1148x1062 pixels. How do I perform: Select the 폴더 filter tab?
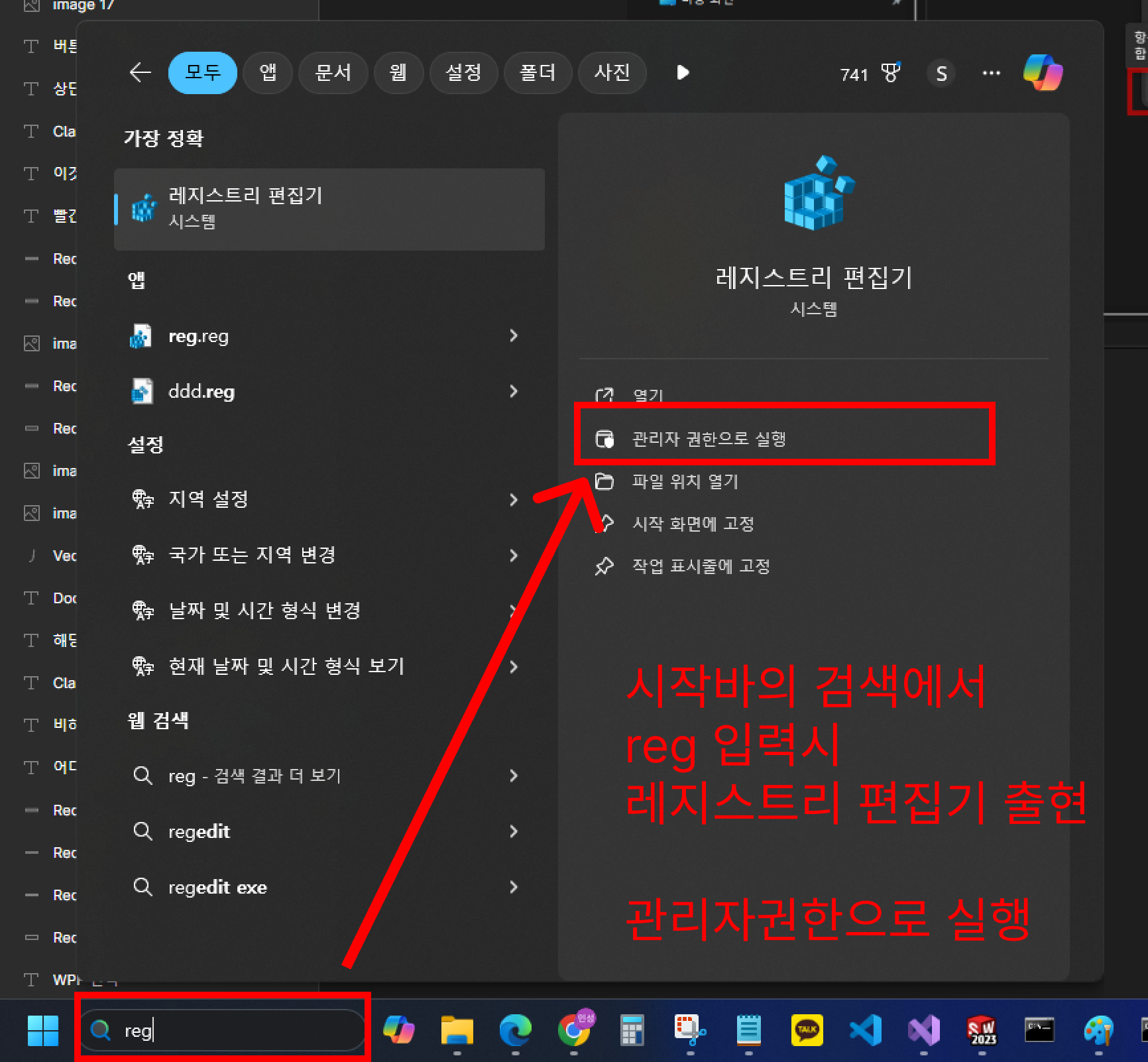point(538,72)
